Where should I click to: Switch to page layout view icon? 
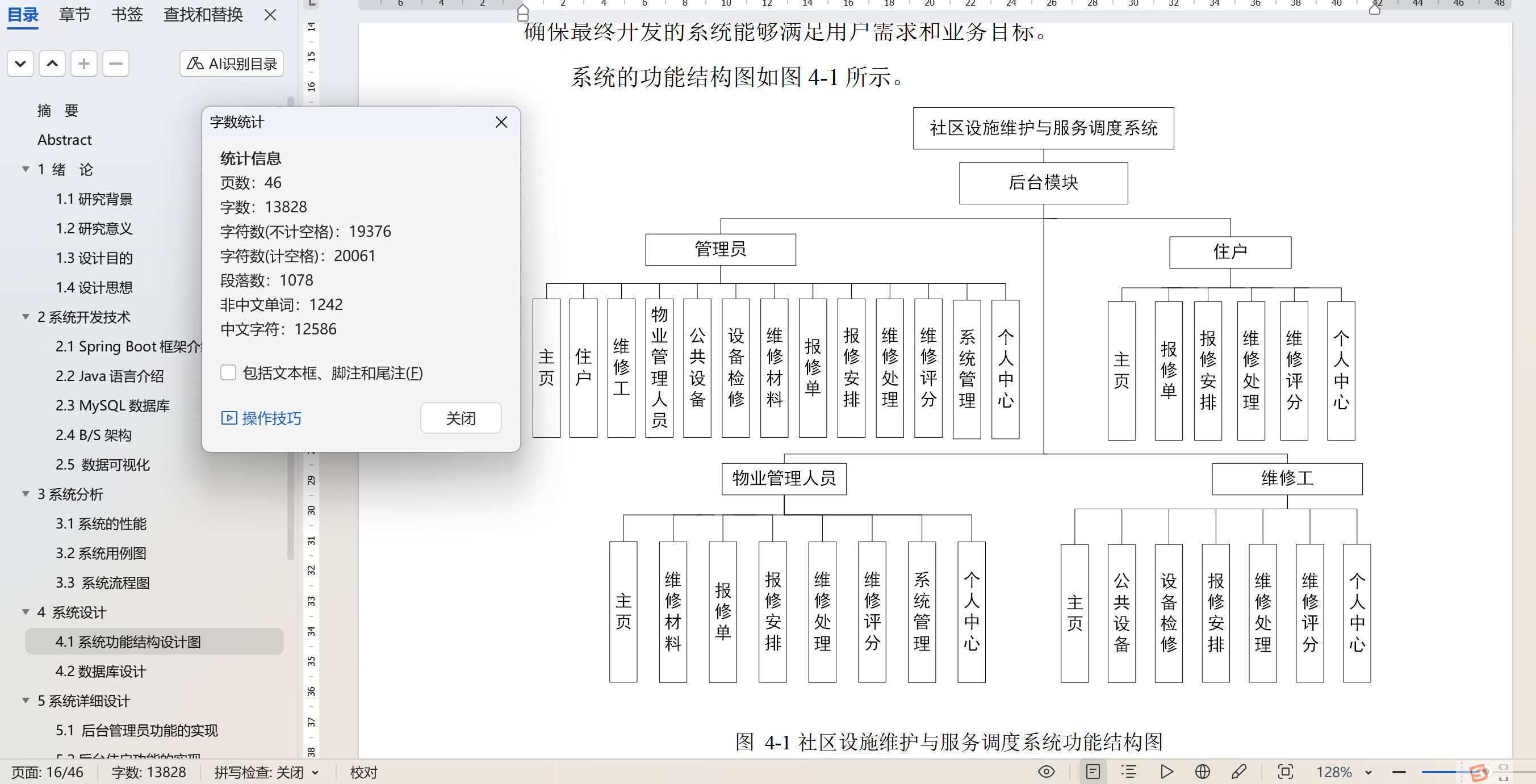tap(1093, 772)
